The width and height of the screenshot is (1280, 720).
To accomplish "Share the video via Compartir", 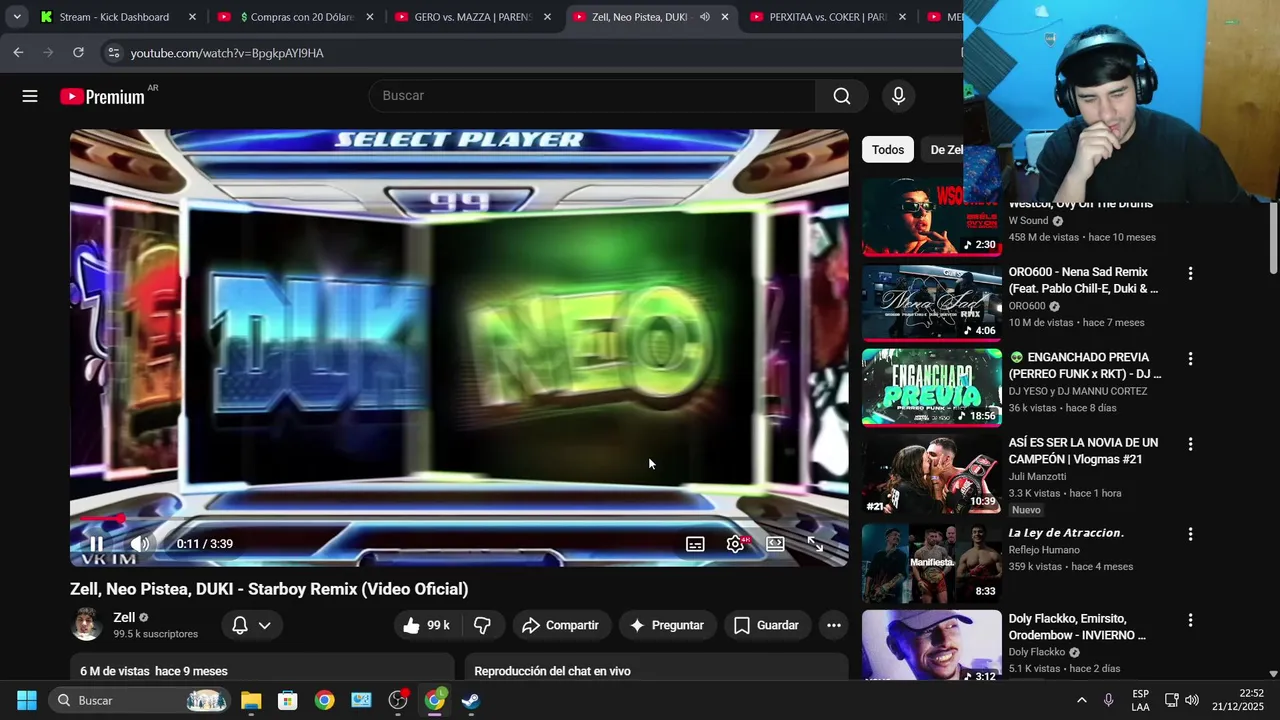I will (560, 625).
